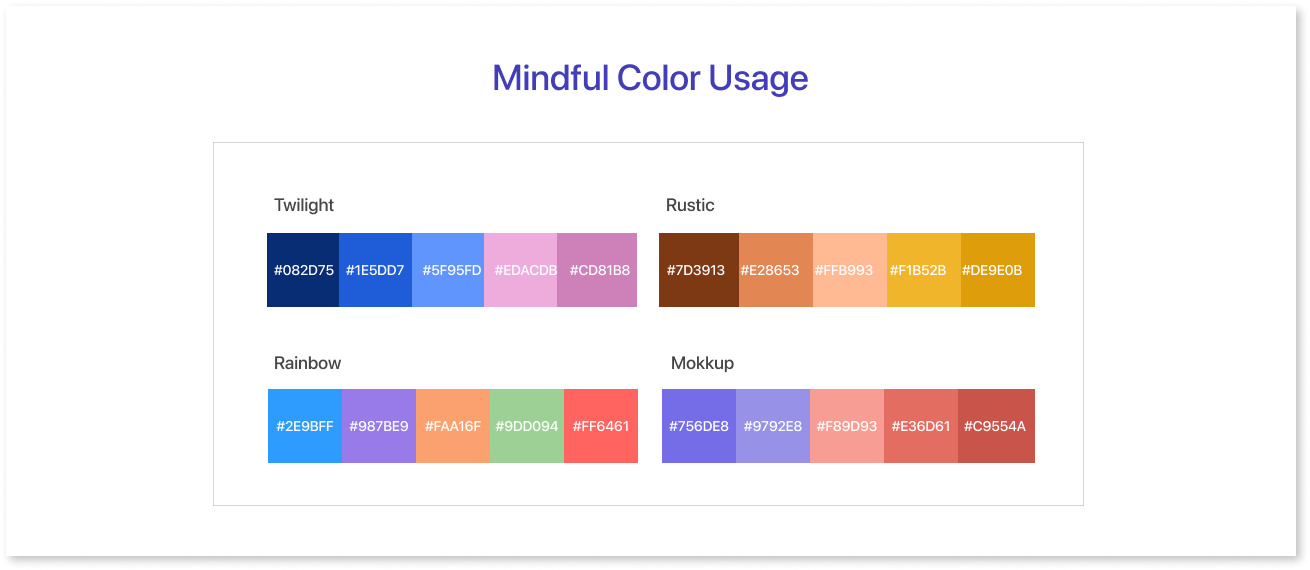Click the Rainbow palette label
Viewport: 1310px width, 570px height.
(x=308, y=363)
